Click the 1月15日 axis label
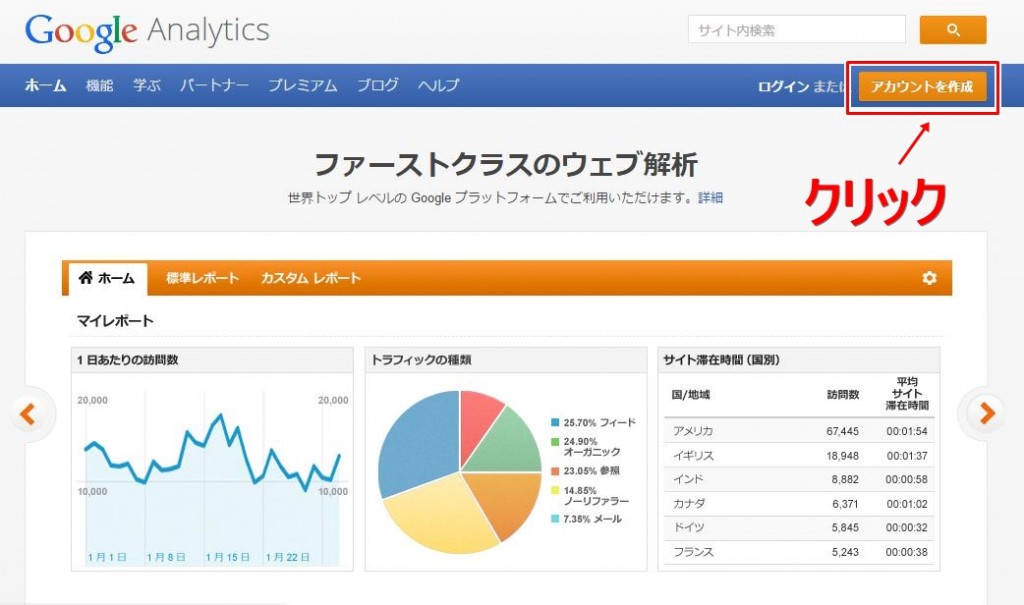This screenshot has height=605, width=1024. tap(228, 557)
